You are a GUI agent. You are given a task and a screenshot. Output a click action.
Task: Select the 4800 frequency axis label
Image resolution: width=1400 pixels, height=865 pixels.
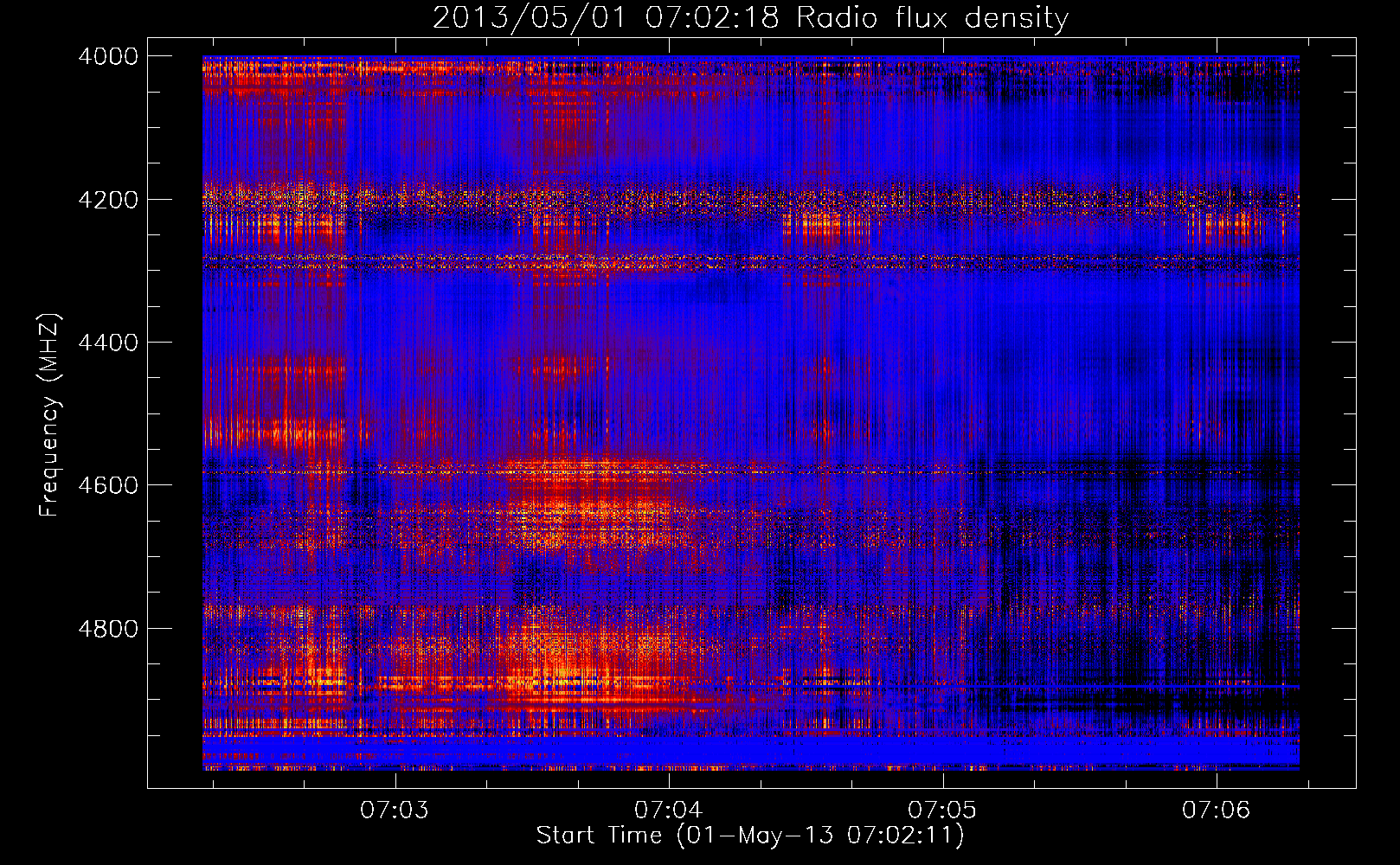108,629
